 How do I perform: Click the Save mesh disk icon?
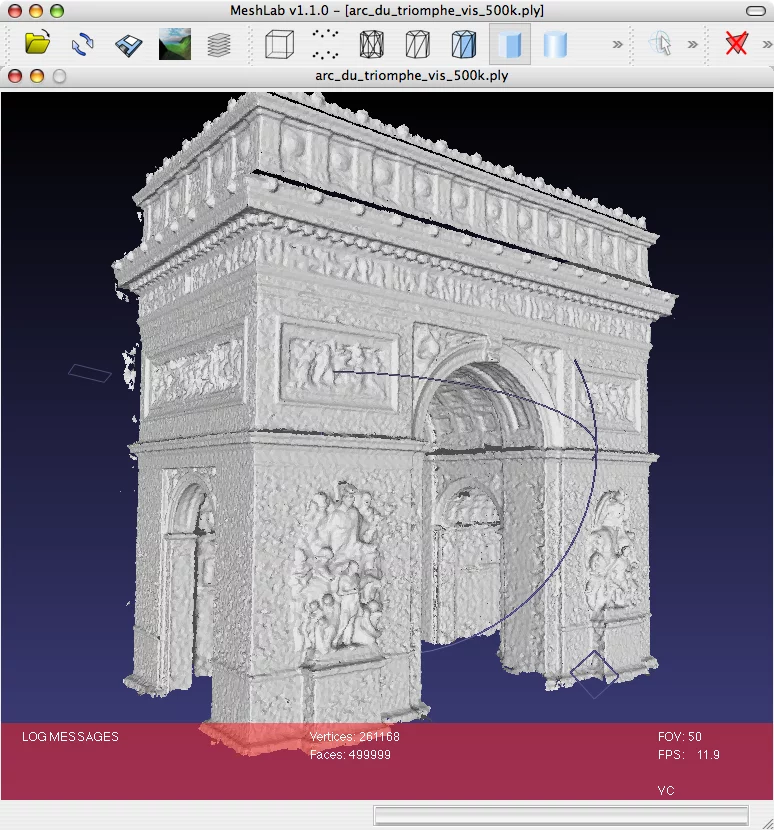(129, 44)
